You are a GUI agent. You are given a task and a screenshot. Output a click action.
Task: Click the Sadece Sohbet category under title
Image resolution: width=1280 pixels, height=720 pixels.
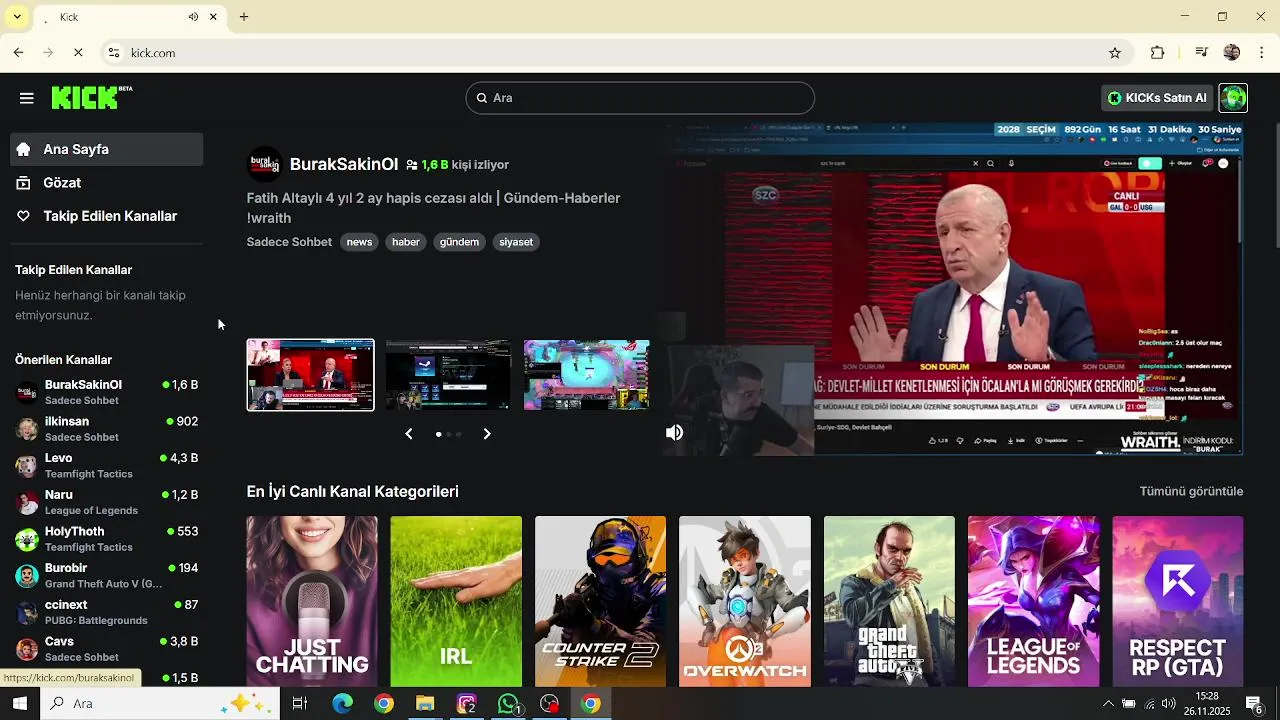pos(289,242)
